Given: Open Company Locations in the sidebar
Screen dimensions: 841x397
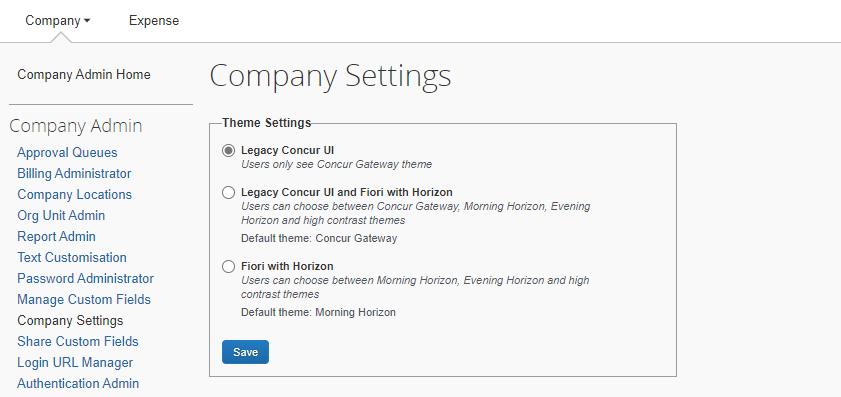Looking at the screenshot, I should [75, 194].
